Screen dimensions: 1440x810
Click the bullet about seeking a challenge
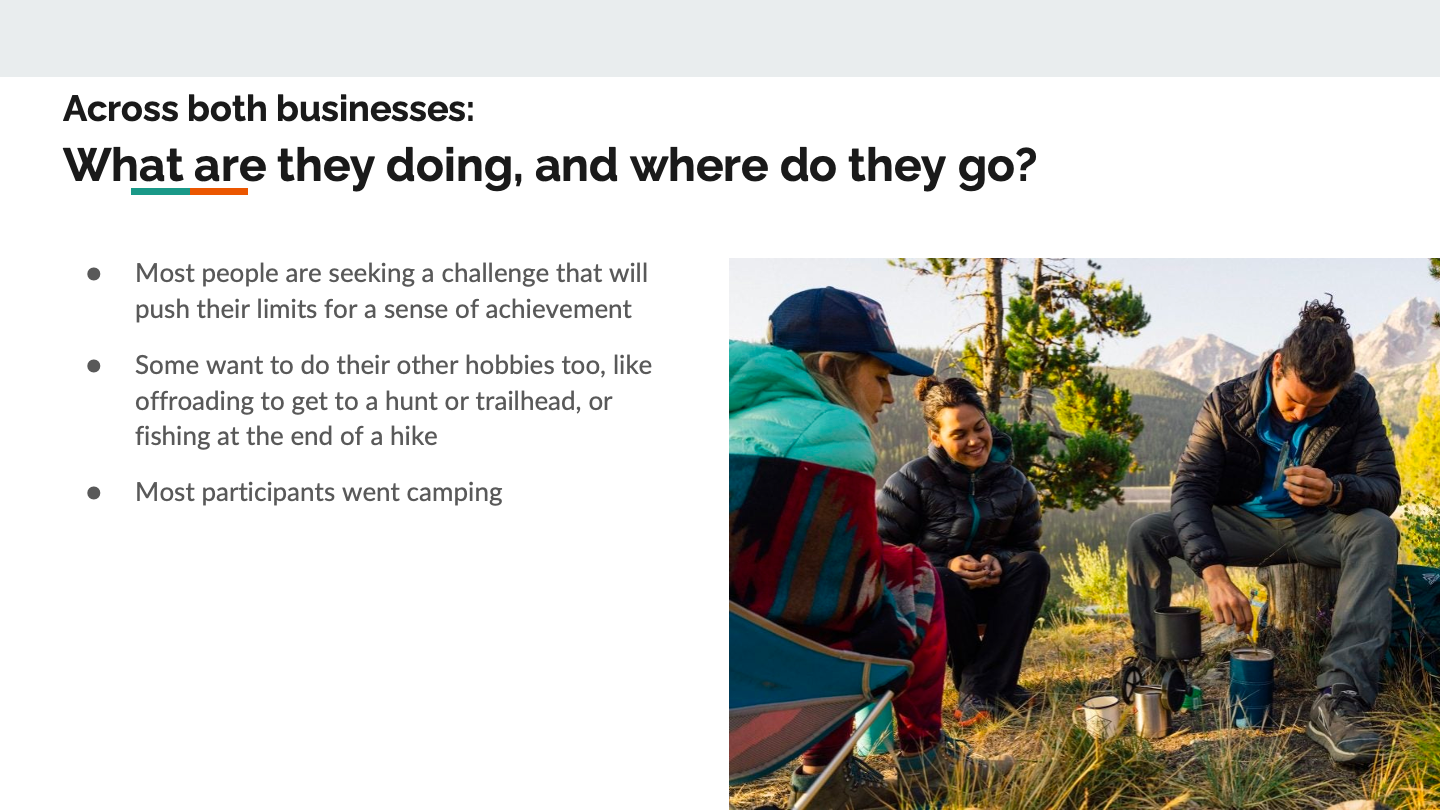point(392,291)
